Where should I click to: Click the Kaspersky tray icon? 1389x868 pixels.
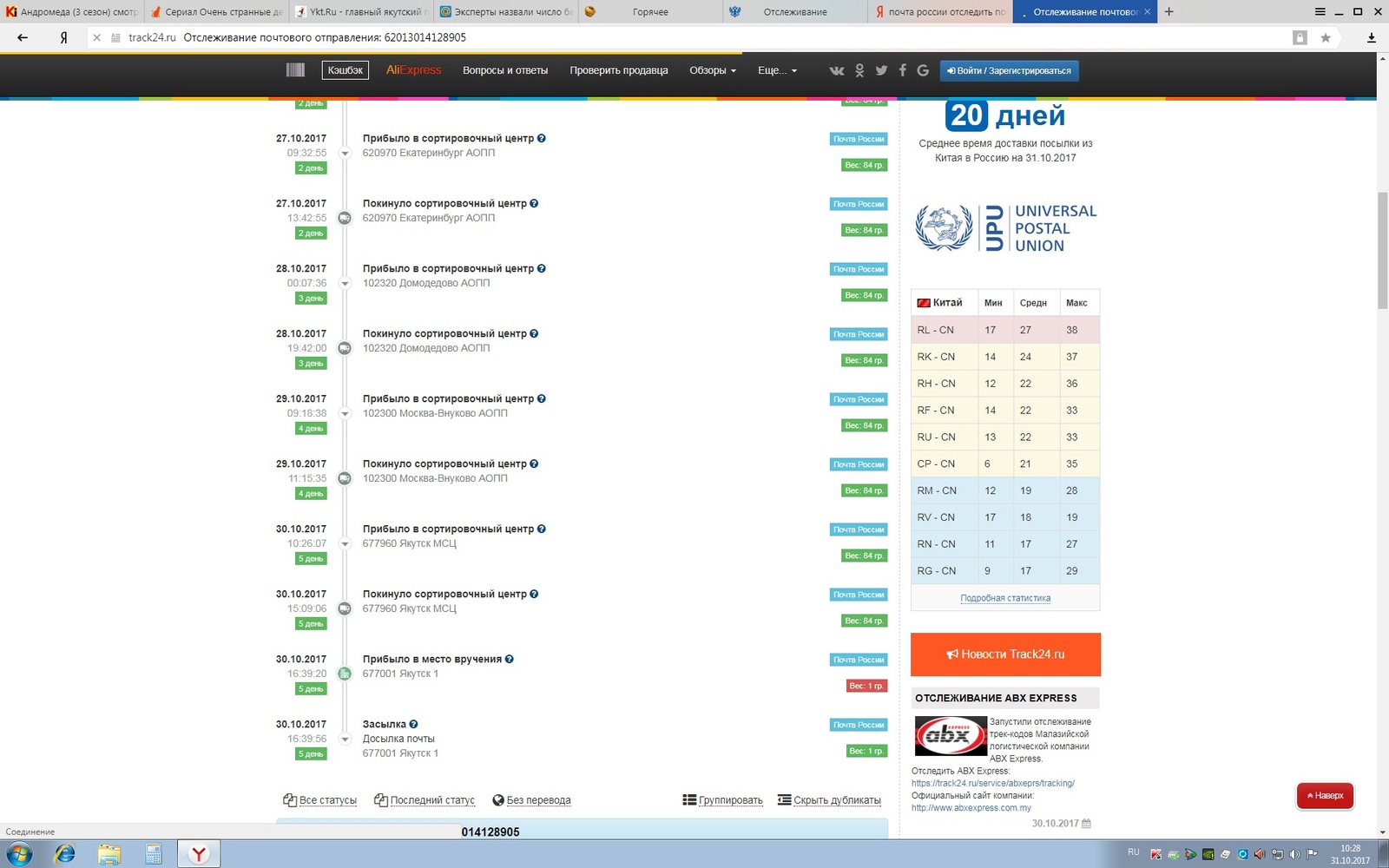(1155, 854)
